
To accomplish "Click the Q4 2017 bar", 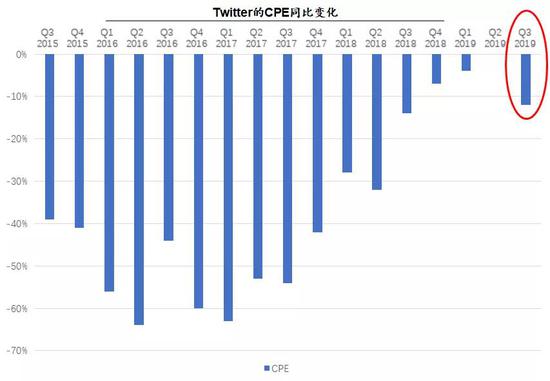I will (317, 143).
